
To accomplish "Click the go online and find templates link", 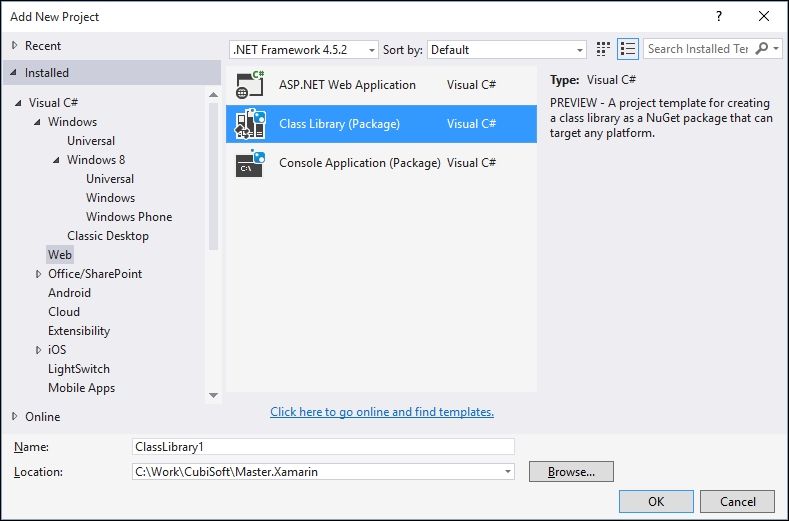I will click(x=382, y=412).
